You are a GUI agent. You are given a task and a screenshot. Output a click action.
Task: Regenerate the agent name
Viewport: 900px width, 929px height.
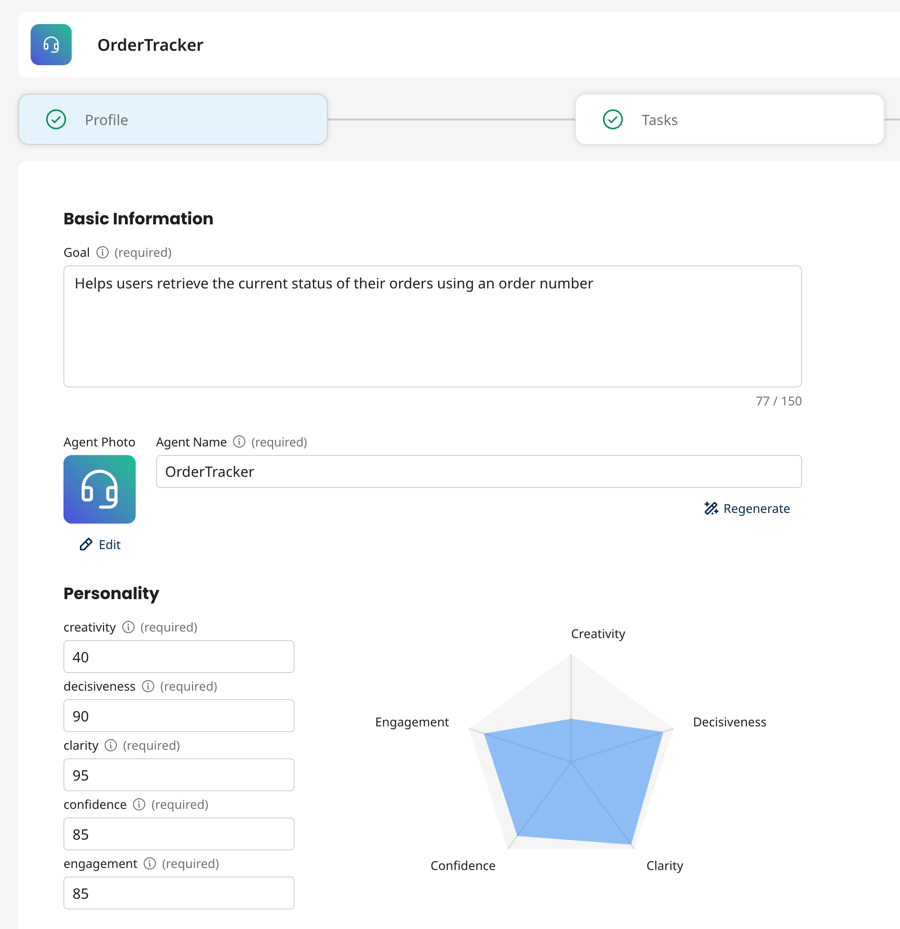click(747, 509)
